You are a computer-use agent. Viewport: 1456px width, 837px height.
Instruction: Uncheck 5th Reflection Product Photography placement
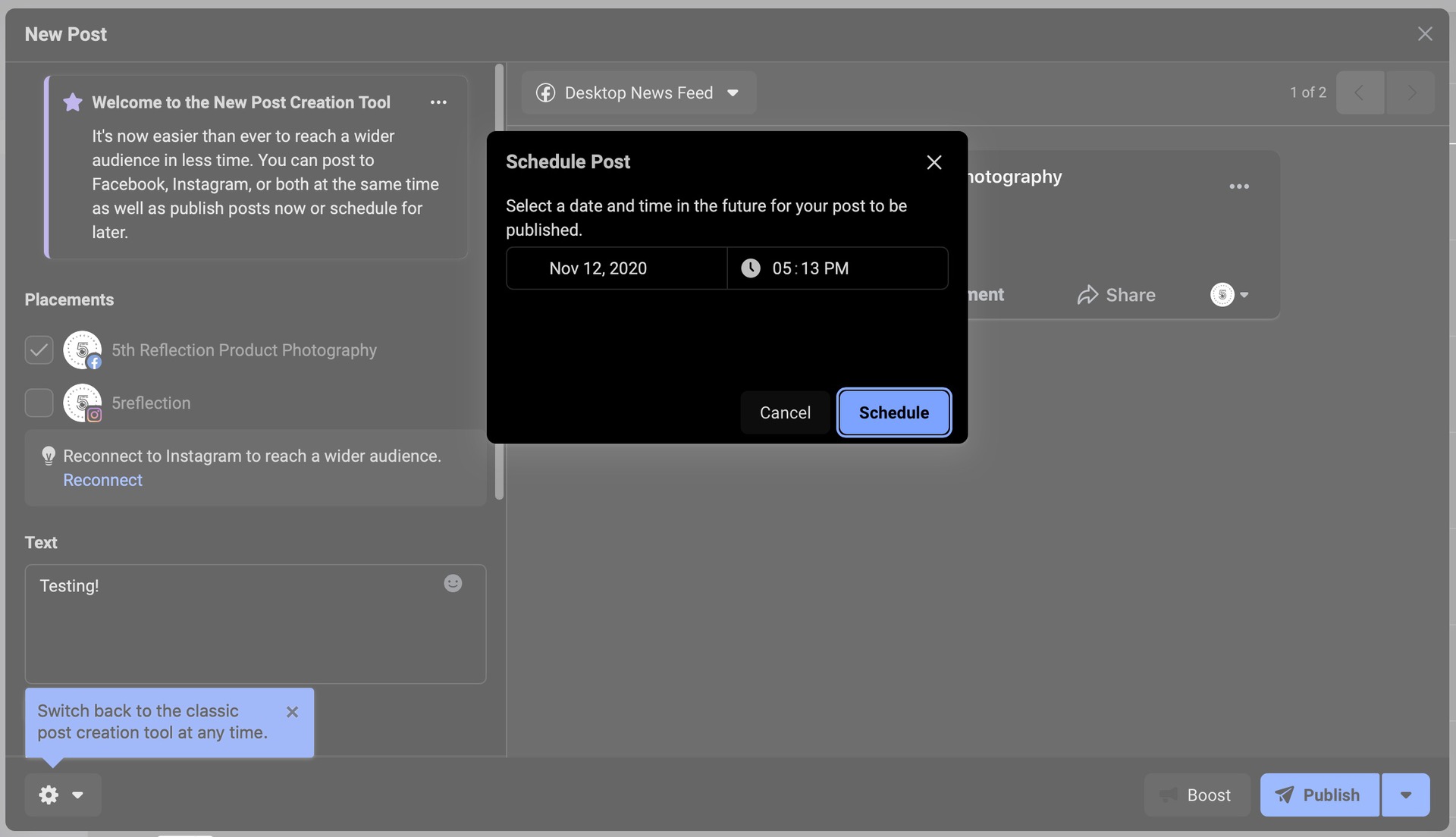[x=39, y=350]
